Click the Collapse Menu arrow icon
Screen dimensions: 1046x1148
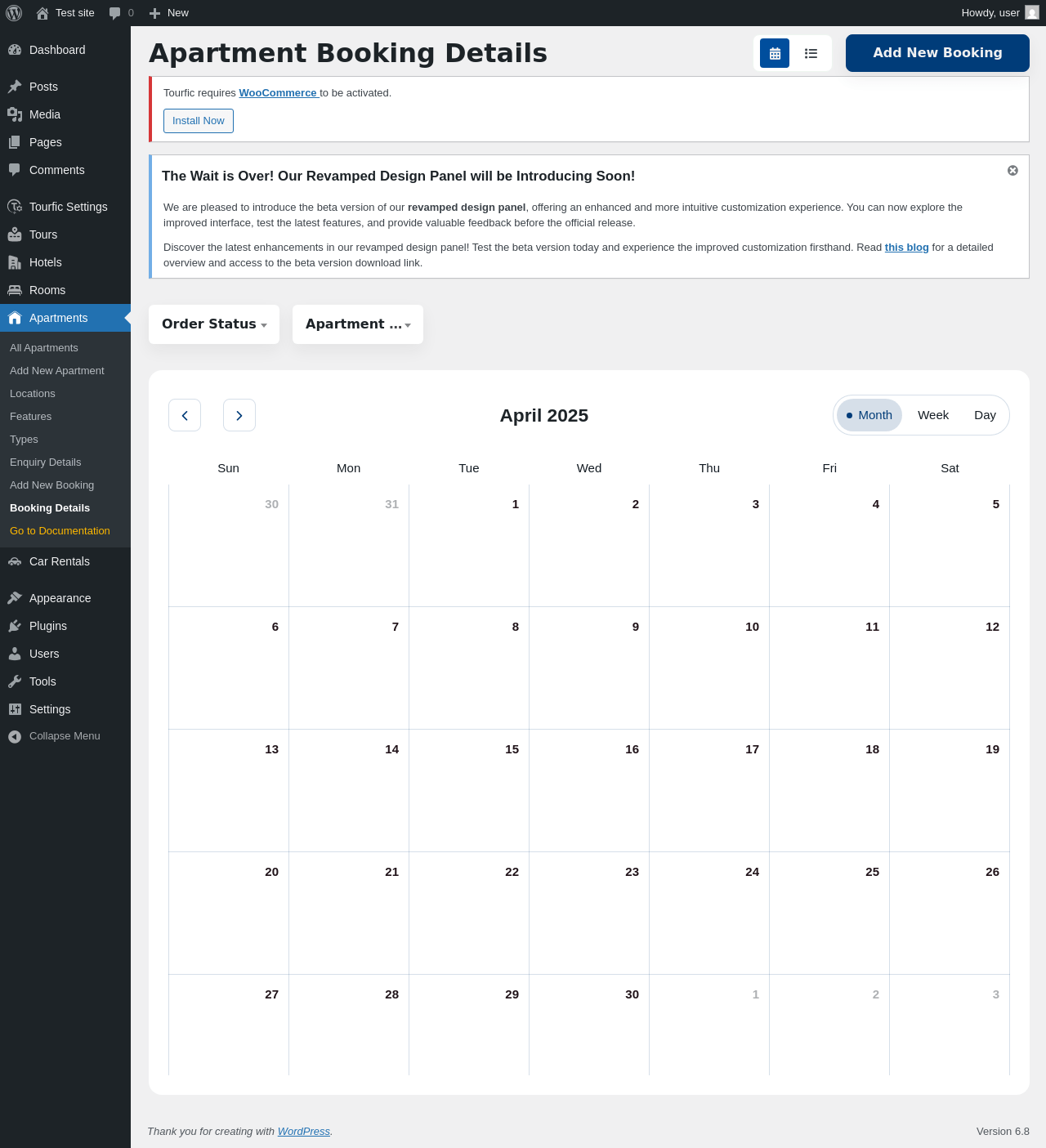(x=15, y=736)
